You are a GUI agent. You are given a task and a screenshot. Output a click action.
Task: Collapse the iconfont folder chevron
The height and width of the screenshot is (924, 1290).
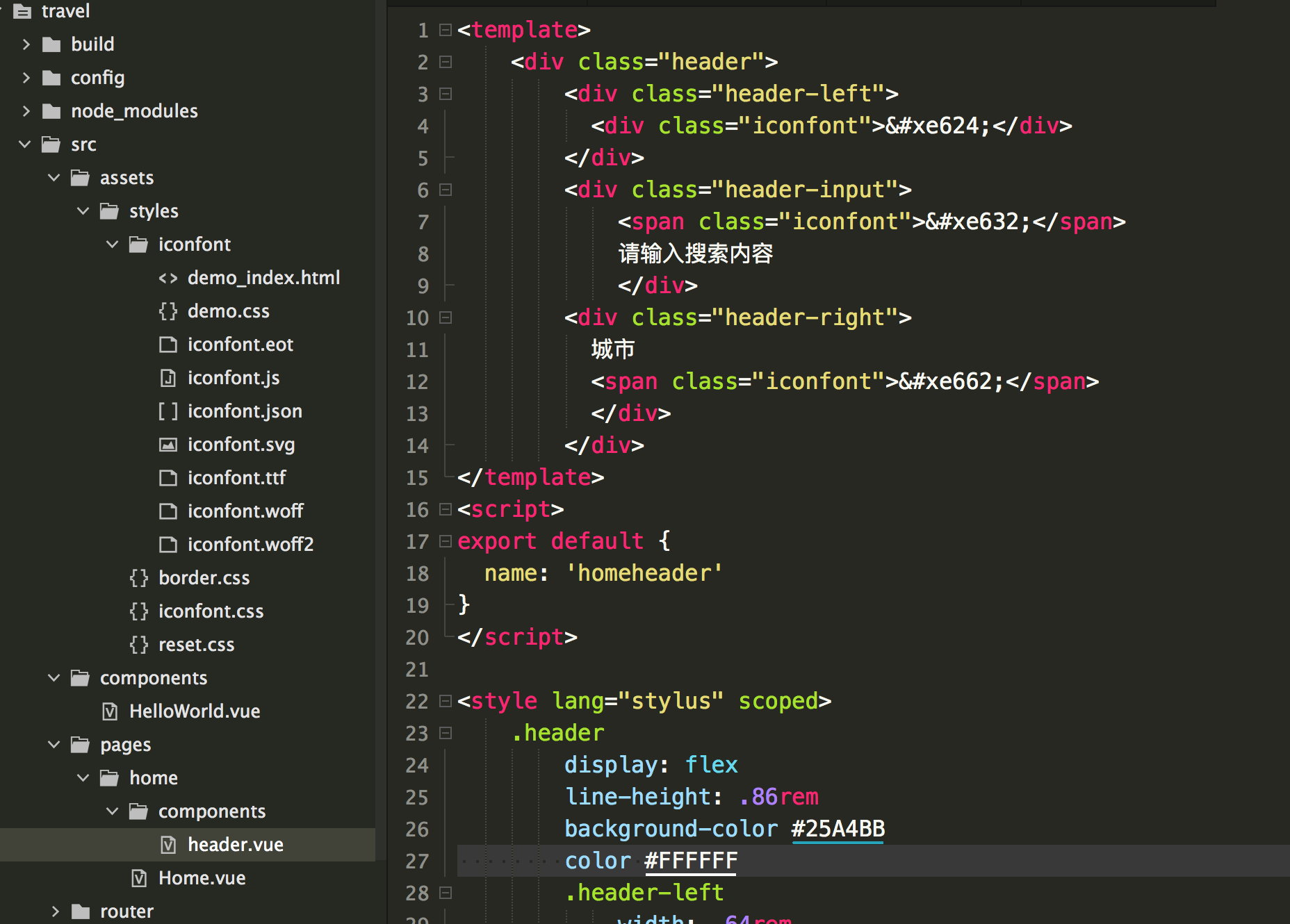click(x=113, y=245)
